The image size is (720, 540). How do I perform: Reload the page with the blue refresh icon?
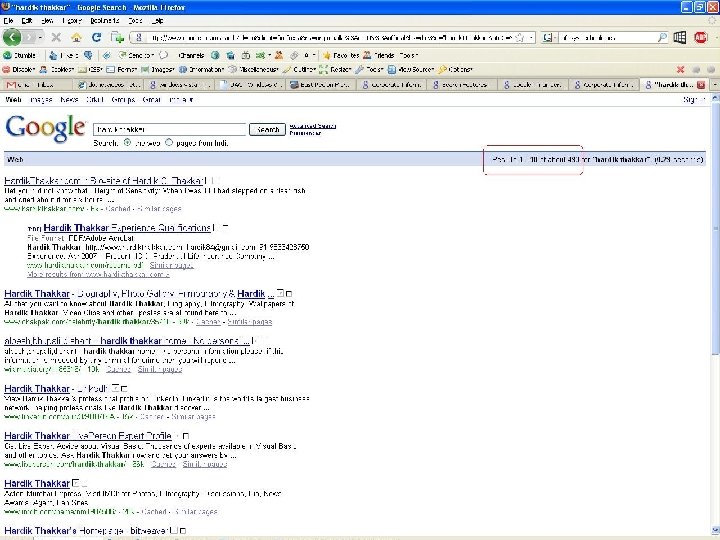(96, 37)
